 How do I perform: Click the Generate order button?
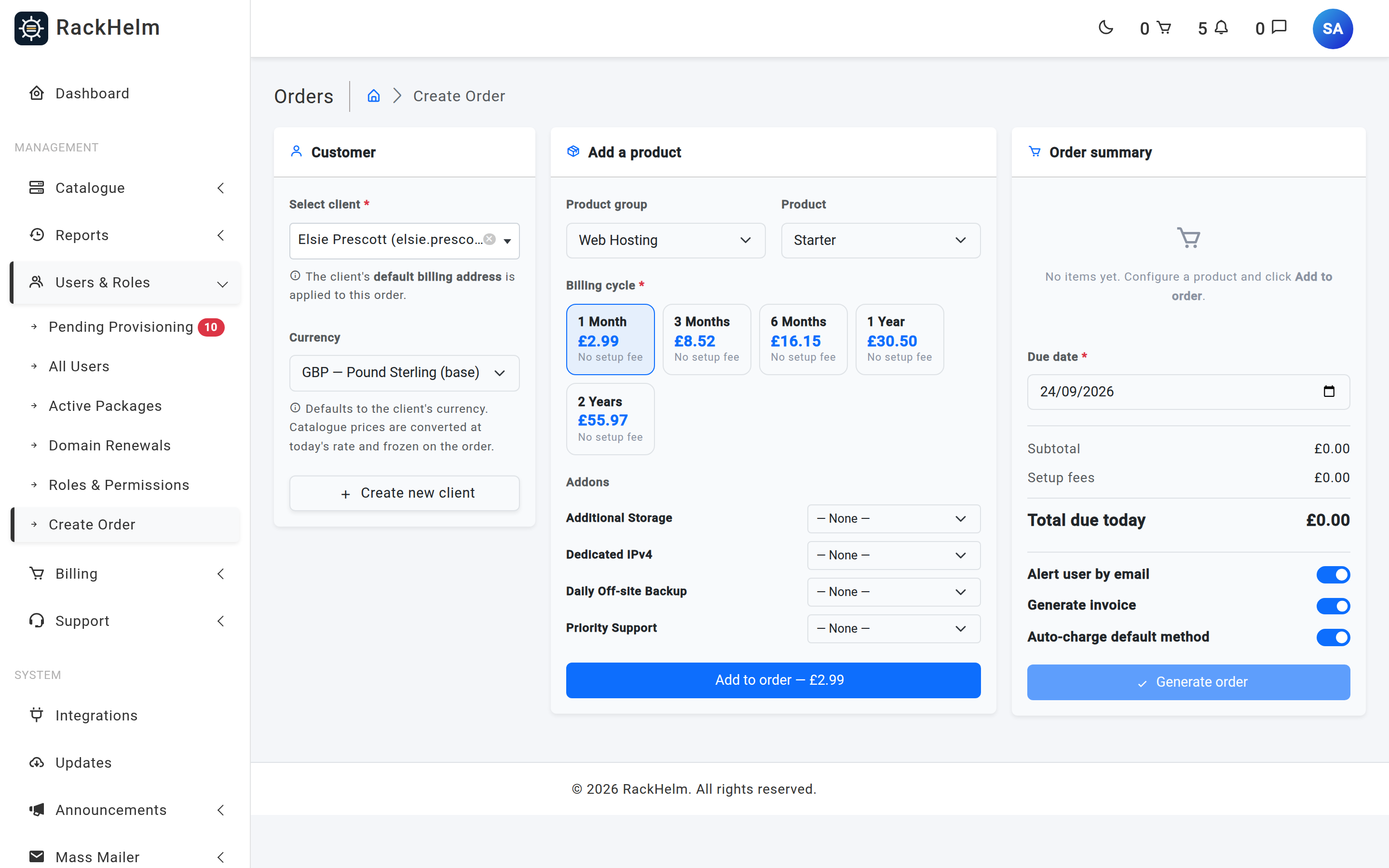tap(1188, 682)
